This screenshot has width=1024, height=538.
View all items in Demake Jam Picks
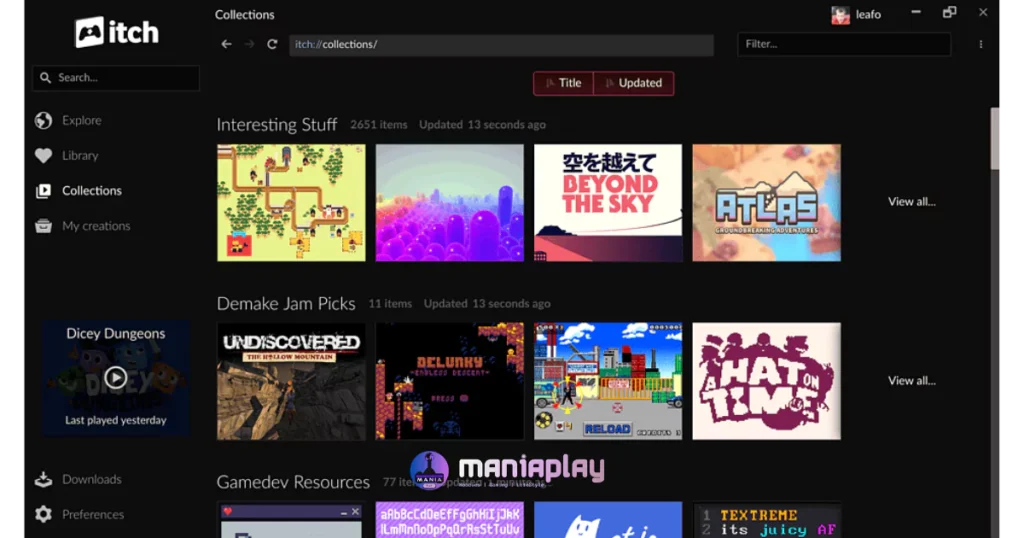(x=912, y=381)
